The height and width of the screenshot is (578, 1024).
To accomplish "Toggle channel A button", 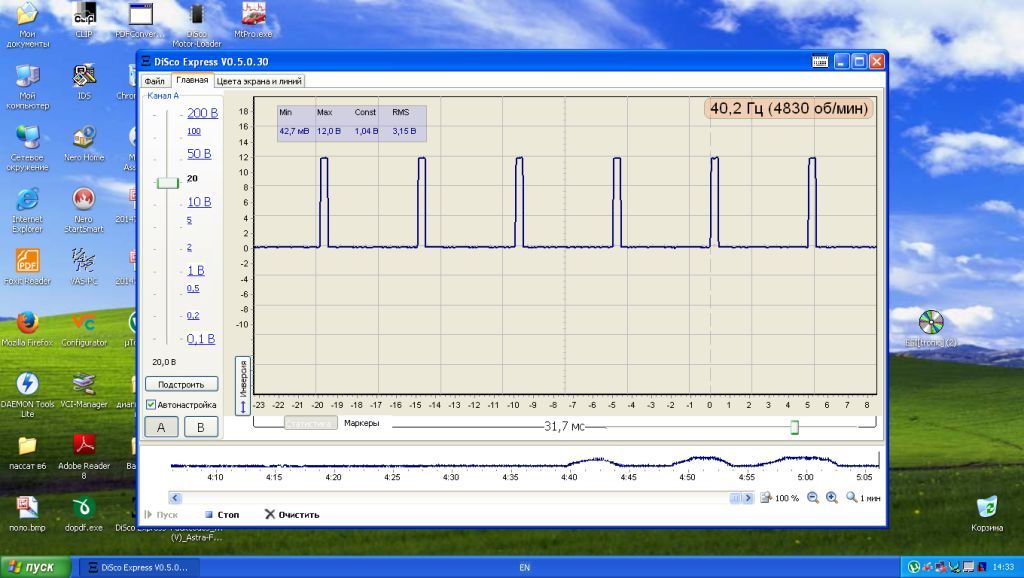I will (x=161, y=427).
